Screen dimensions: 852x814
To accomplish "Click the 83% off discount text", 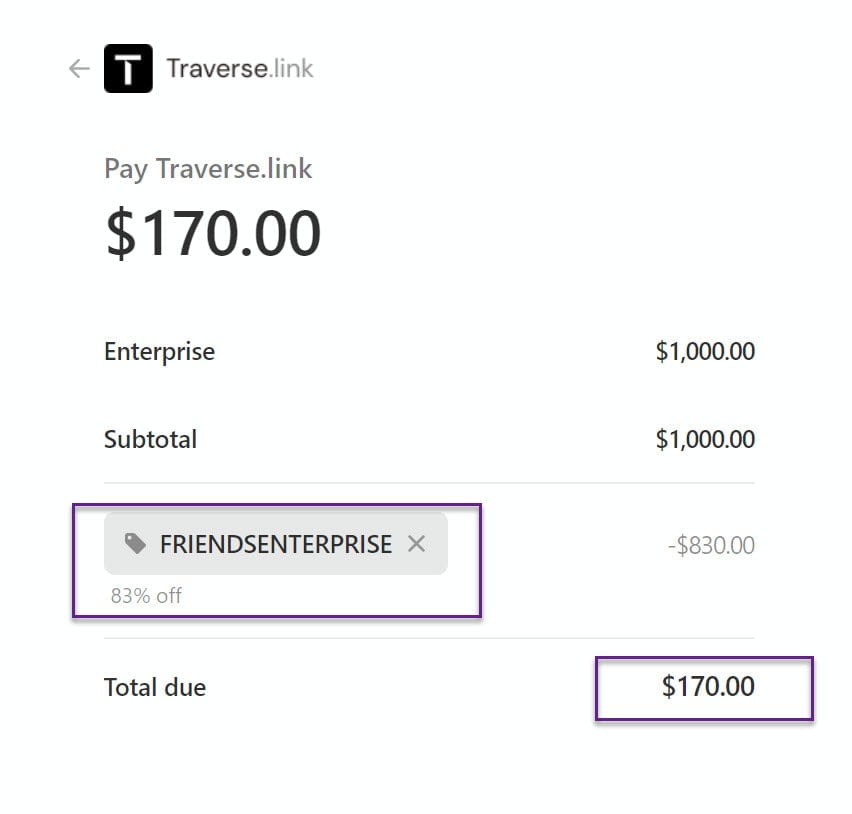I will [x=146, y=595].
